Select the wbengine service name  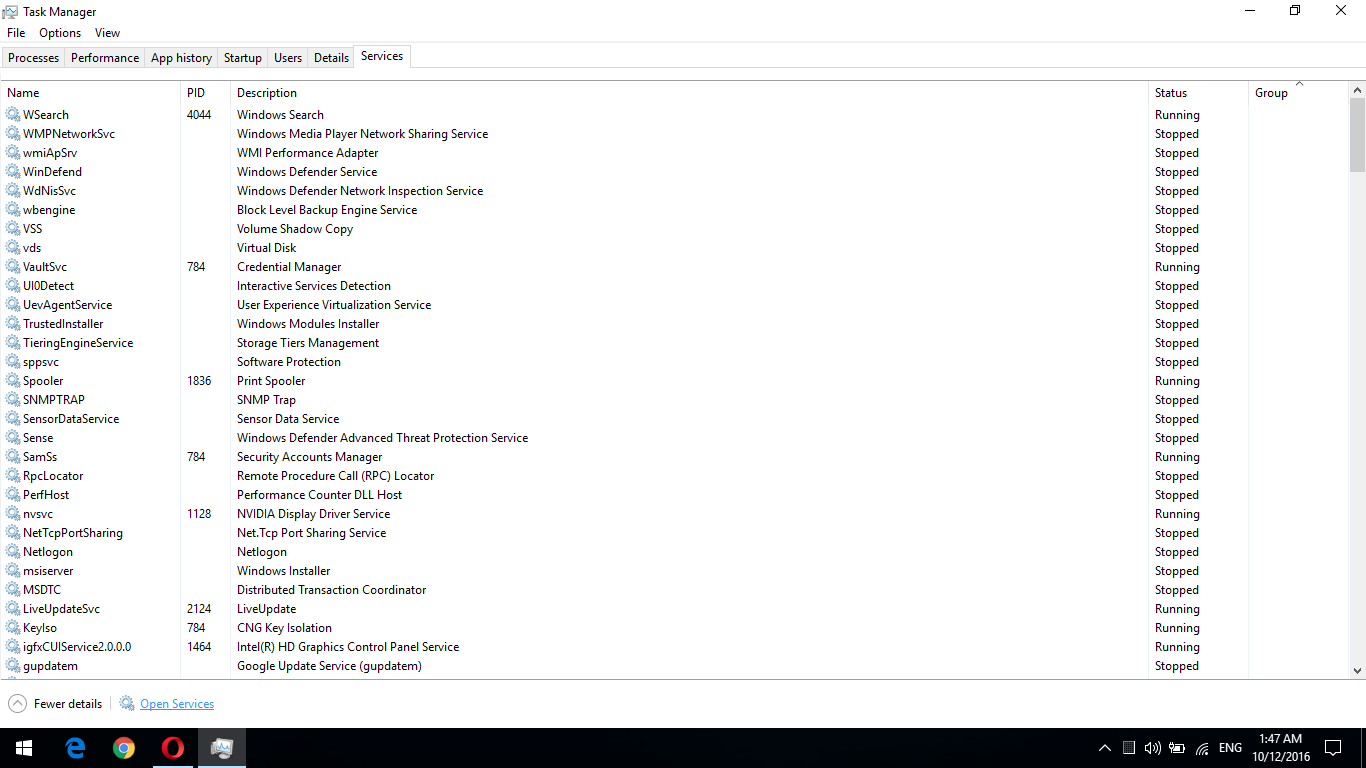pos(49,210)
